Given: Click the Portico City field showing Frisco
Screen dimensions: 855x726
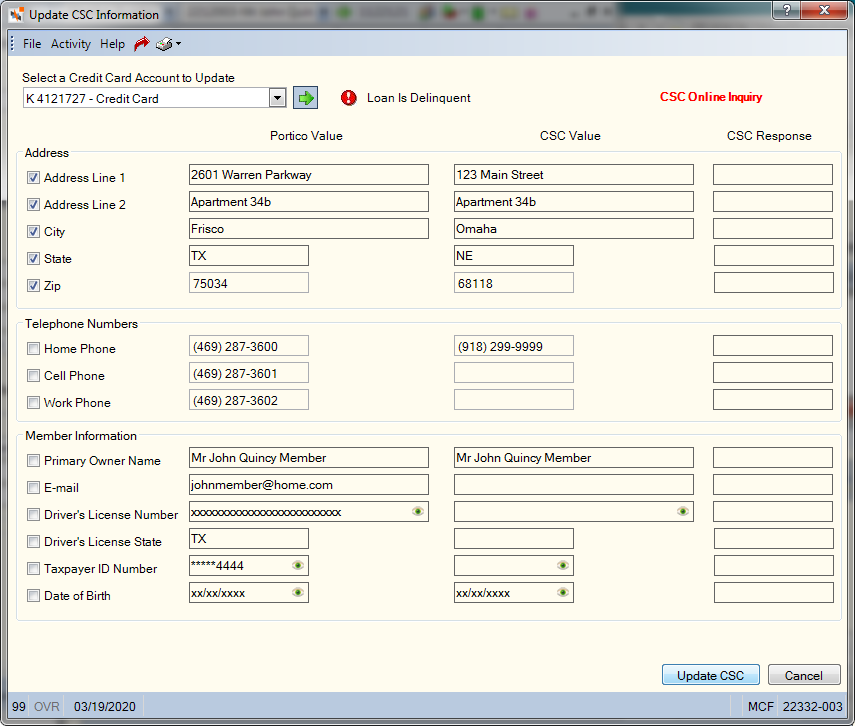Looking at the screenshot, I should (309, 229).
